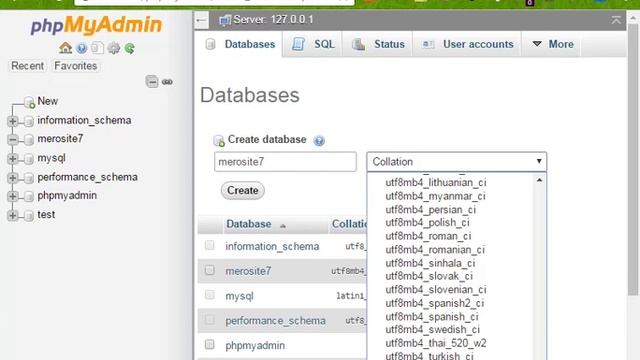This screenshot has width=640, height=360.
Task: Switch to the Status tab
Action: click(x=378, y=44)
